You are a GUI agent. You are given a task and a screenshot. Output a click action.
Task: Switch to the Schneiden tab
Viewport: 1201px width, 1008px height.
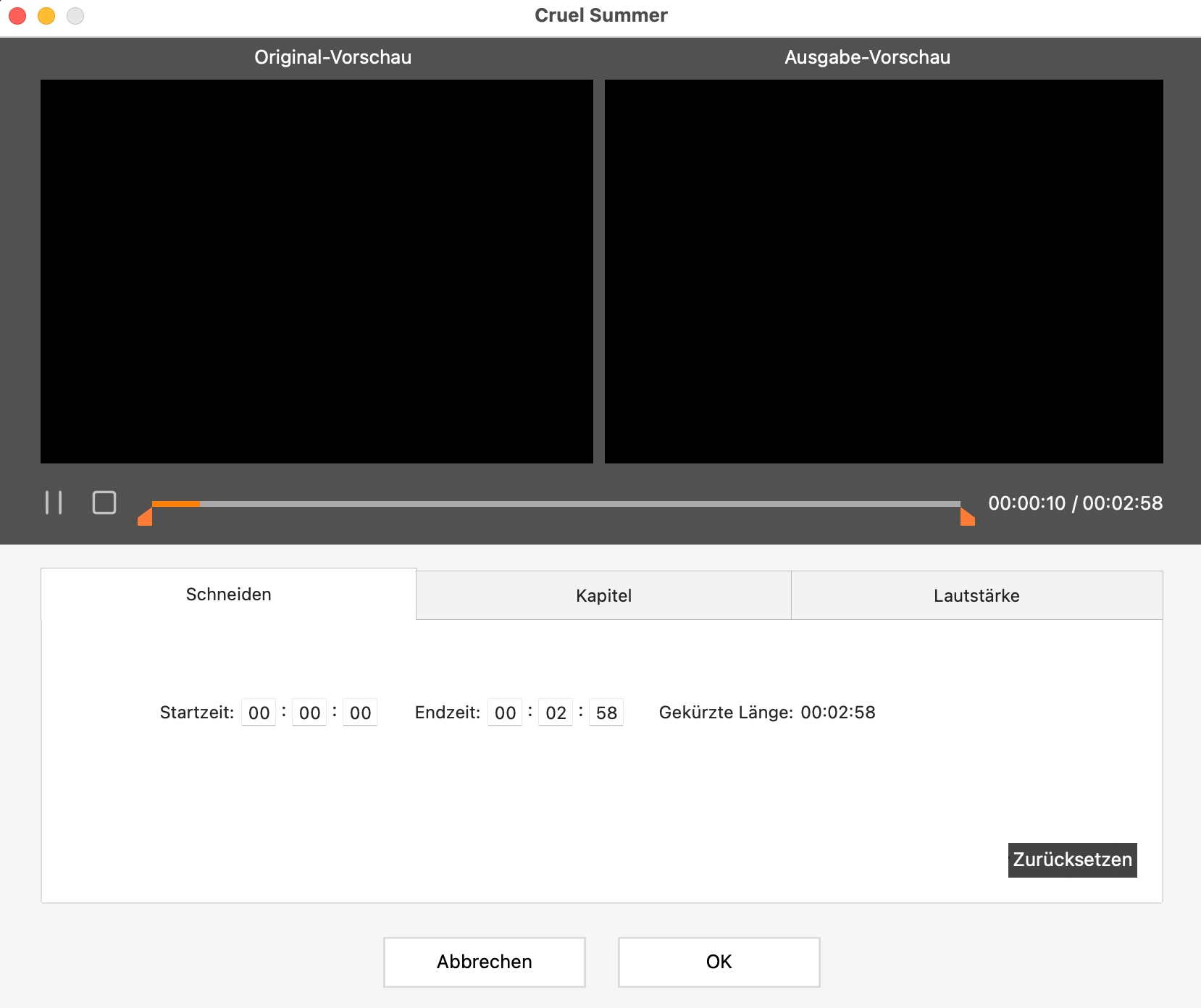point(228,595)
